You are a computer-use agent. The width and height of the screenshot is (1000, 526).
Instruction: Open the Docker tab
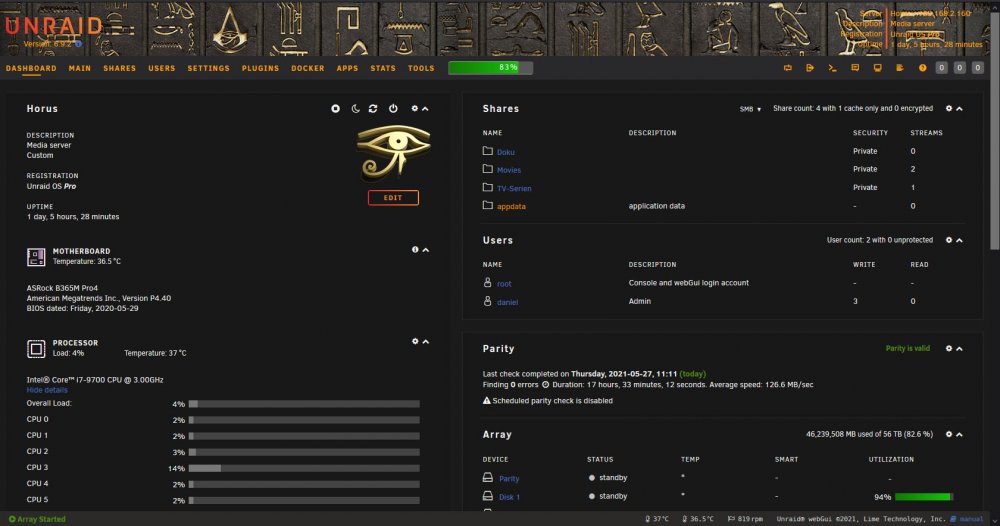click(308, 68)
